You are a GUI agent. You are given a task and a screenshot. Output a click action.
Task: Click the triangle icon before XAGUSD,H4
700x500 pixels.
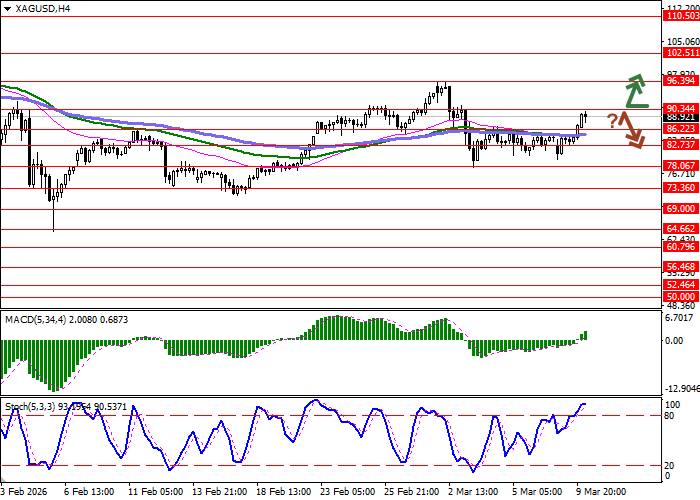coord(6,8)
